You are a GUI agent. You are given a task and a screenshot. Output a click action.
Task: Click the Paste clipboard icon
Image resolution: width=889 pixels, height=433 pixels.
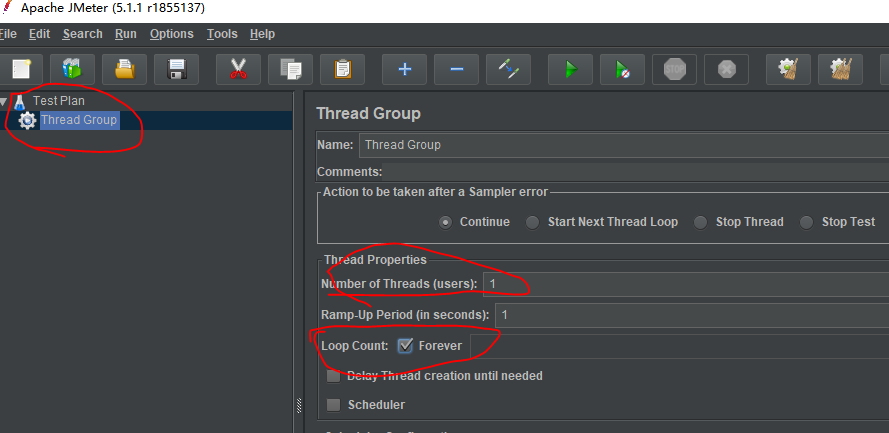(342, 70)
